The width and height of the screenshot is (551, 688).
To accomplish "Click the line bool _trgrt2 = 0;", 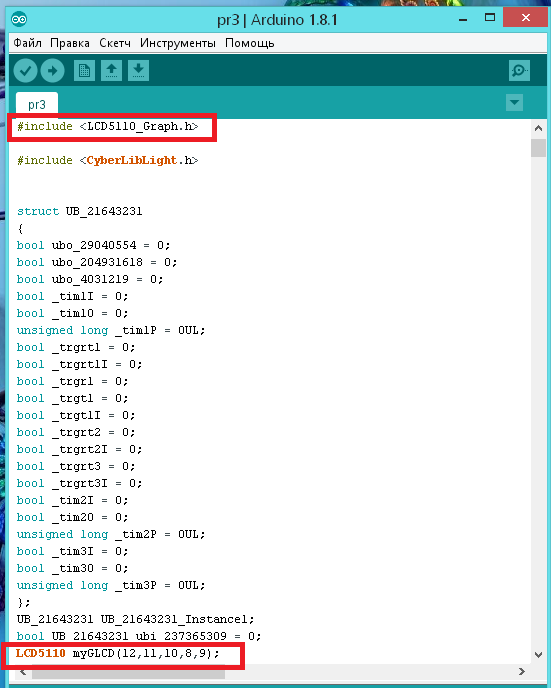I will tap(76, 433).
